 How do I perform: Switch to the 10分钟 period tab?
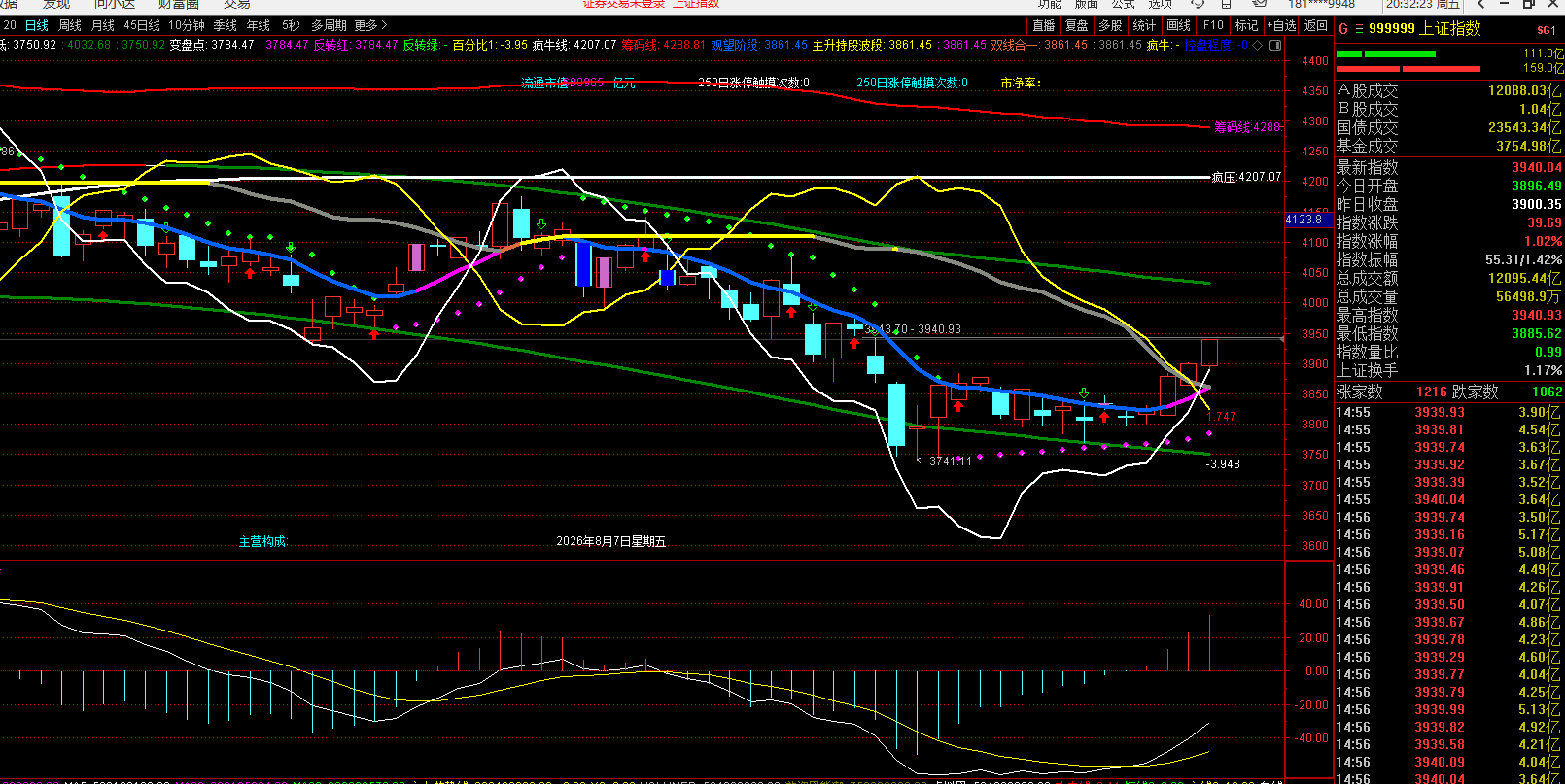pyautogui.click(x=187, y=25)
